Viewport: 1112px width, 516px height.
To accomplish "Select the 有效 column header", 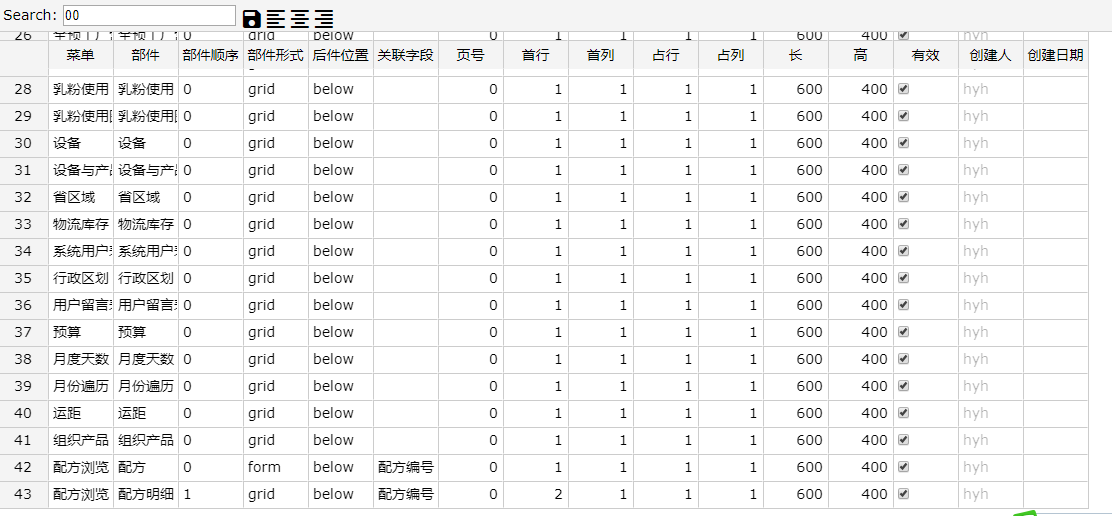I will 925,55.
